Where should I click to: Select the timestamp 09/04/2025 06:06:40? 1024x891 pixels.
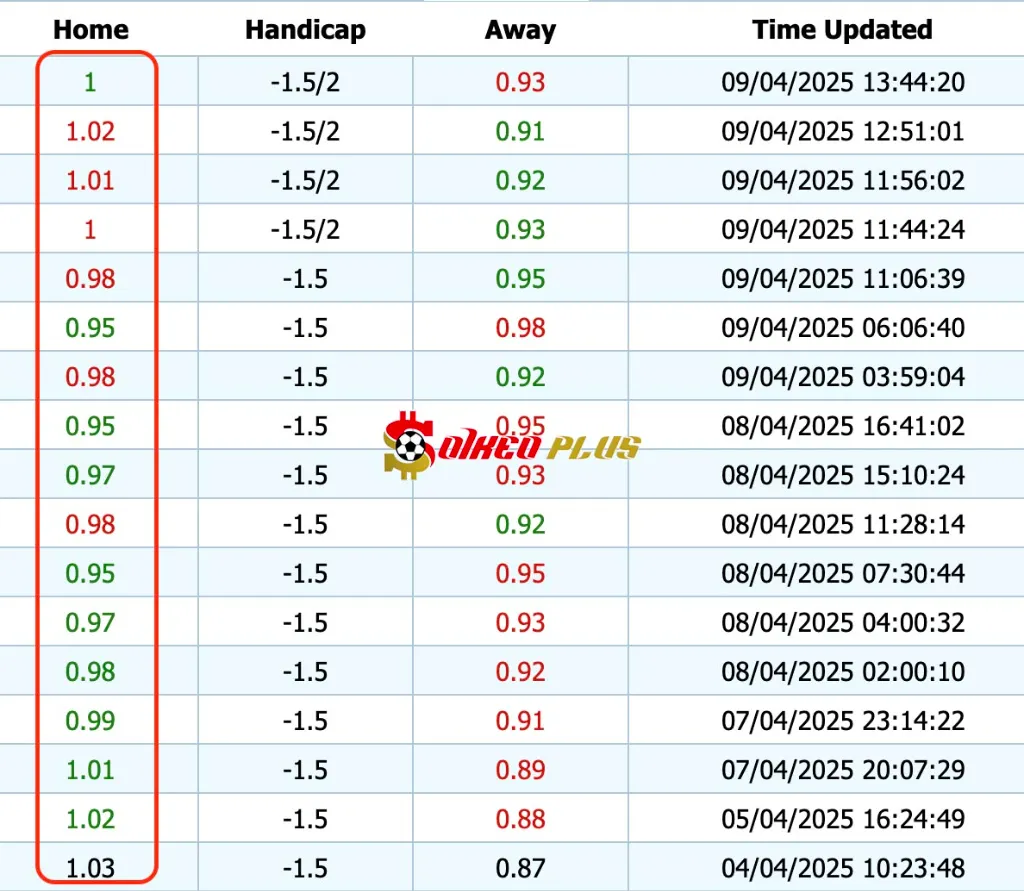(x=843, y=328)
